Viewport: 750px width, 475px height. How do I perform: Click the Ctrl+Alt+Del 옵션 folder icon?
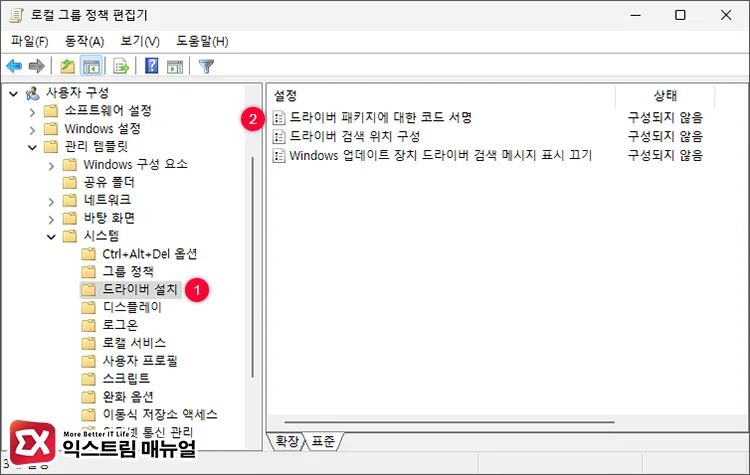coord(88,254)
